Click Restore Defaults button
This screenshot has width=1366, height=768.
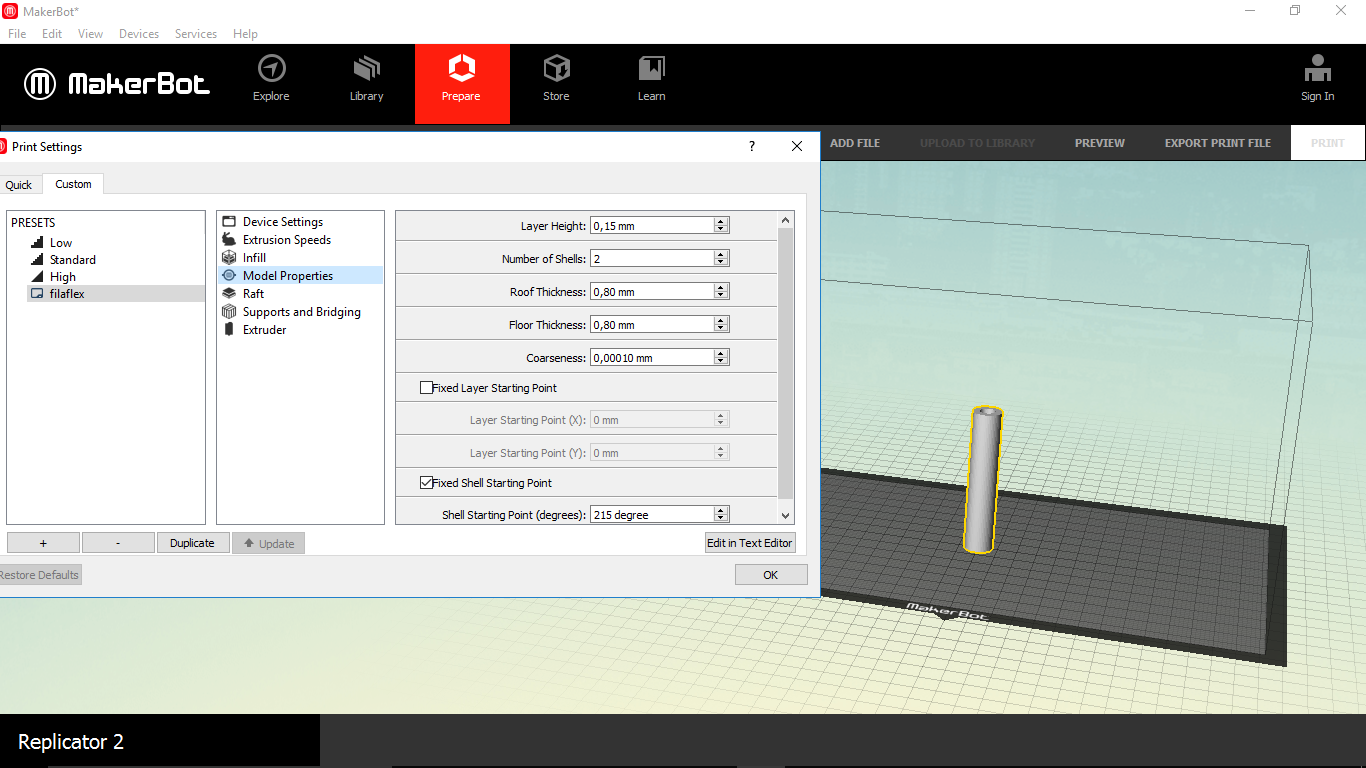39,575
